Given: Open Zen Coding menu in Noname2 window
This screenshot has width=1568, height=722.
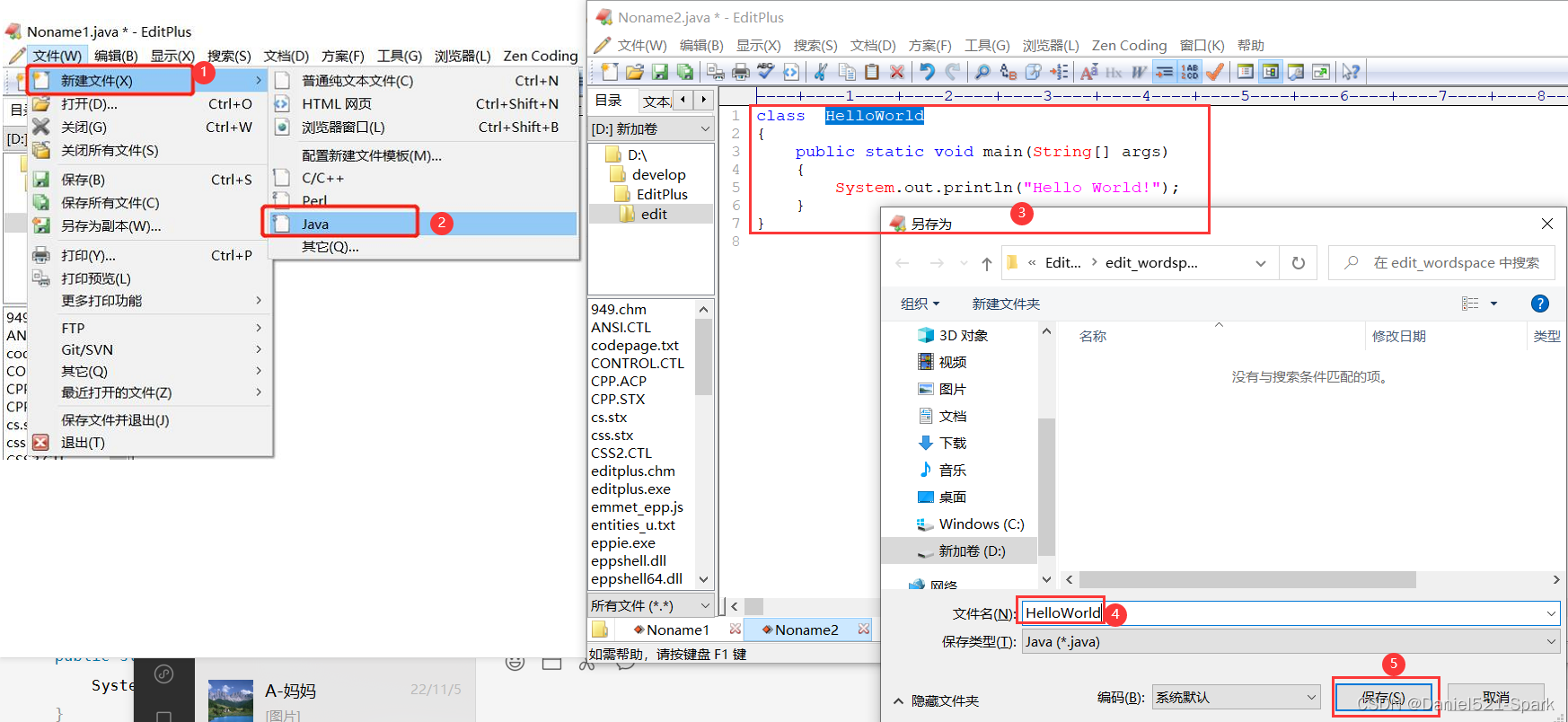Looking at the screenshot, I should tap(1129, 45).
